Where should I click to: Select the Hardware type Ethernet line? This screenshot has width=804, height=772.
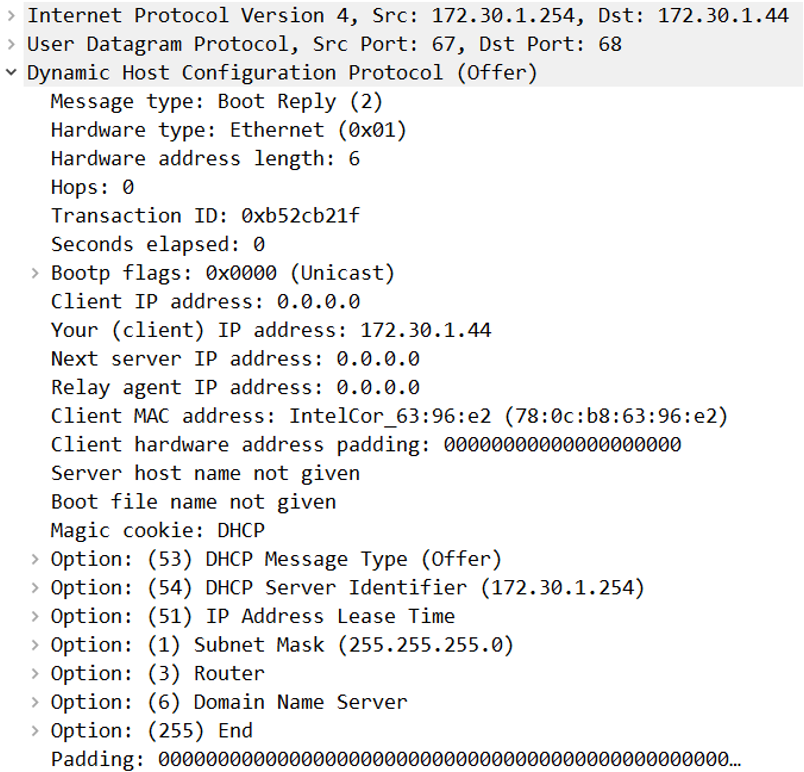228,130
